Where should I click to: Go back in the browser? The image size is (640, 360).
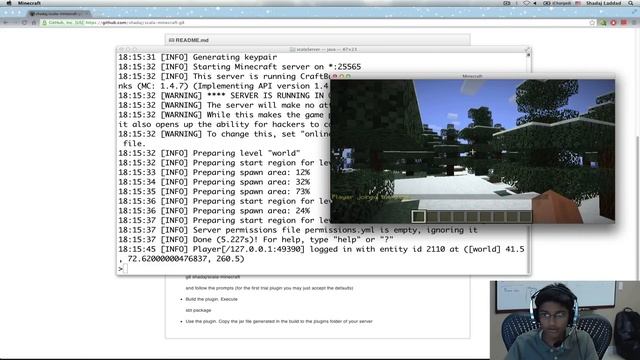(6, 22)
